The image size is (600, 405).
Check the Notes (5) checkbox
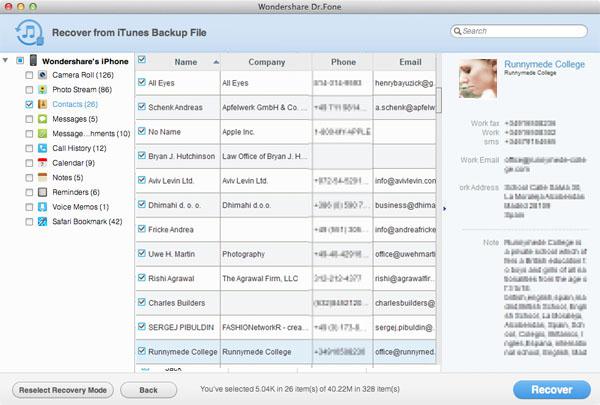(29, 178)
